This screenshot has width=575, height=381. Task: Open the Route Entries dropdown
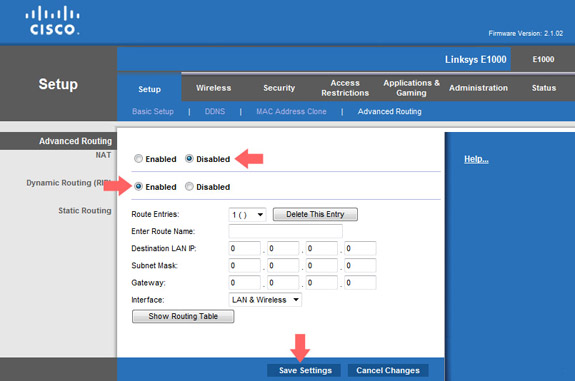[247, 215]
